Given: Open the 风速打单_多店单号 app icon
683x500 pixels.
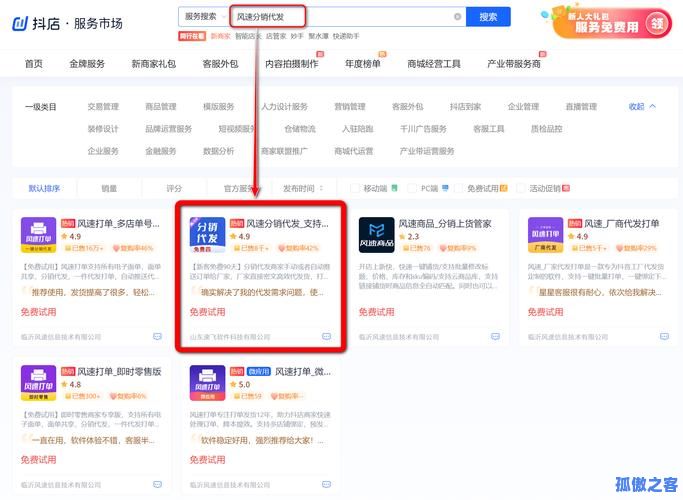Looking at the screenshot, I should click(38, 235).
